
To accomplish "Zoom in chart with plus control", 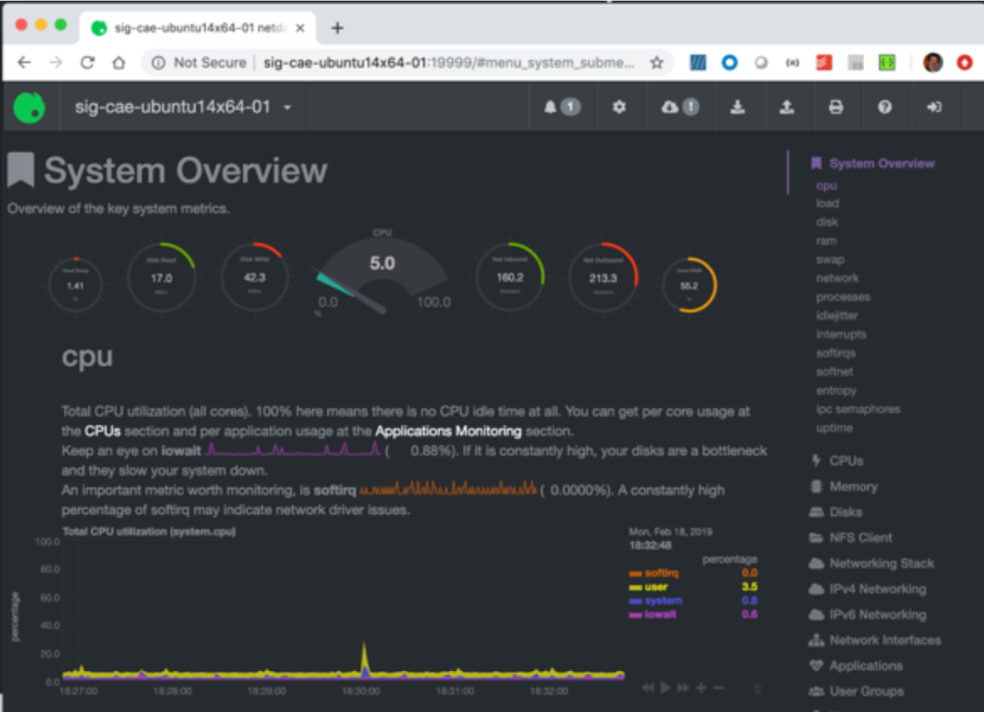I will click(x=701, y=688).
